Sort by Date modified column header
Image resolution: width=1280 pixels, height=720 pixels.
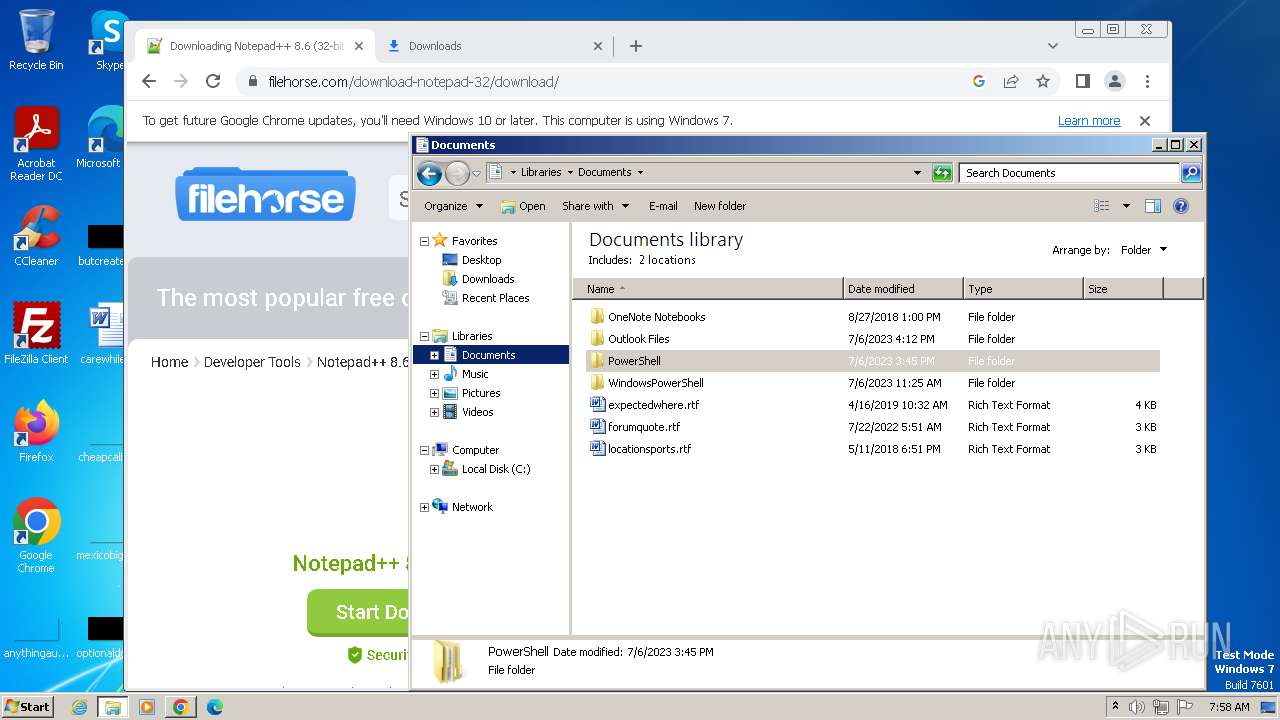903,289
